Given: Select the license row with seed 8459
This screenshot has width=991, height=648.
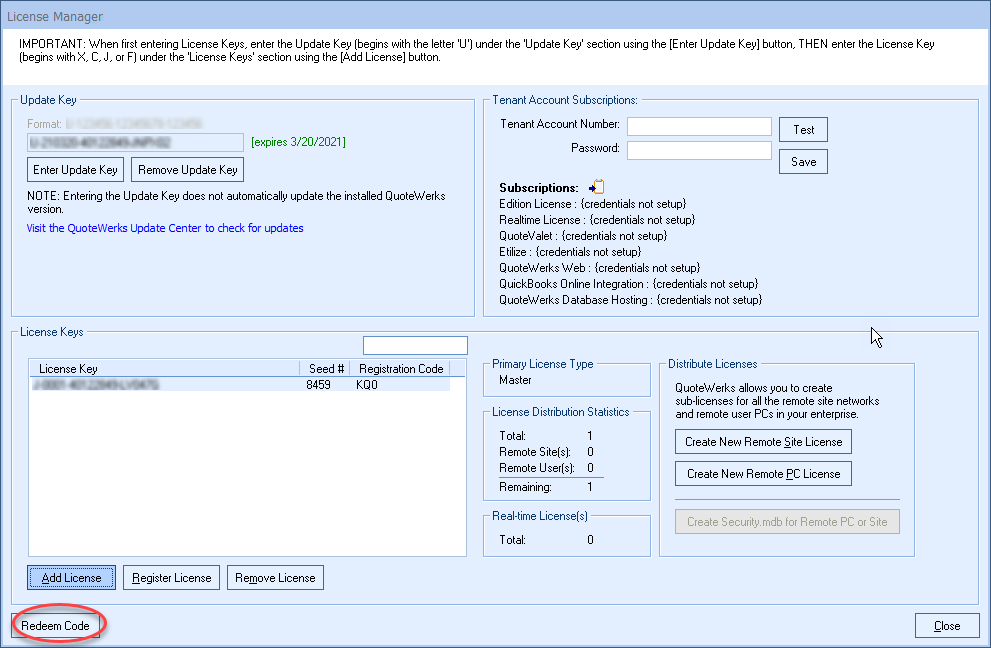Looking at the screenshot, I should point(240,384).
